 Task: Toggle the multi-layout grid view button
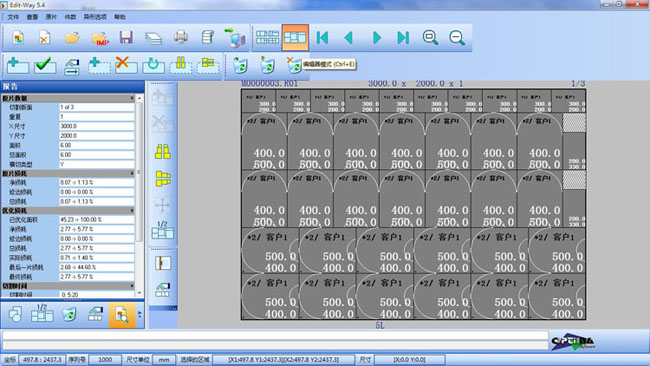[267, 38]
